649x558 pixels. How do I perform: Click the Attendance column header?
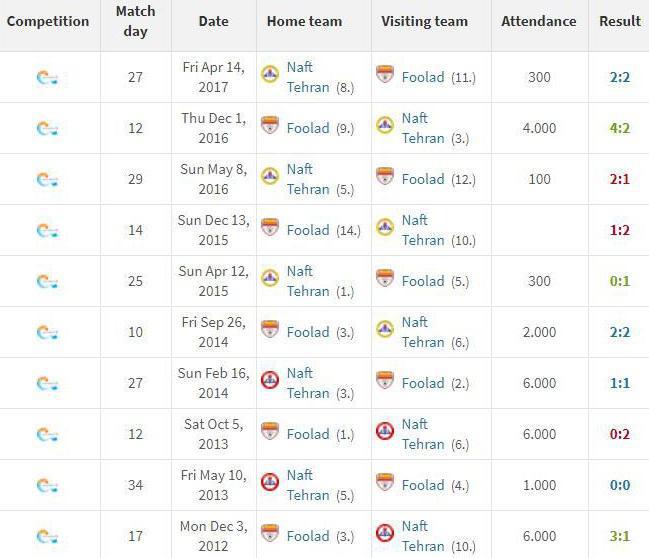[539, 21]
